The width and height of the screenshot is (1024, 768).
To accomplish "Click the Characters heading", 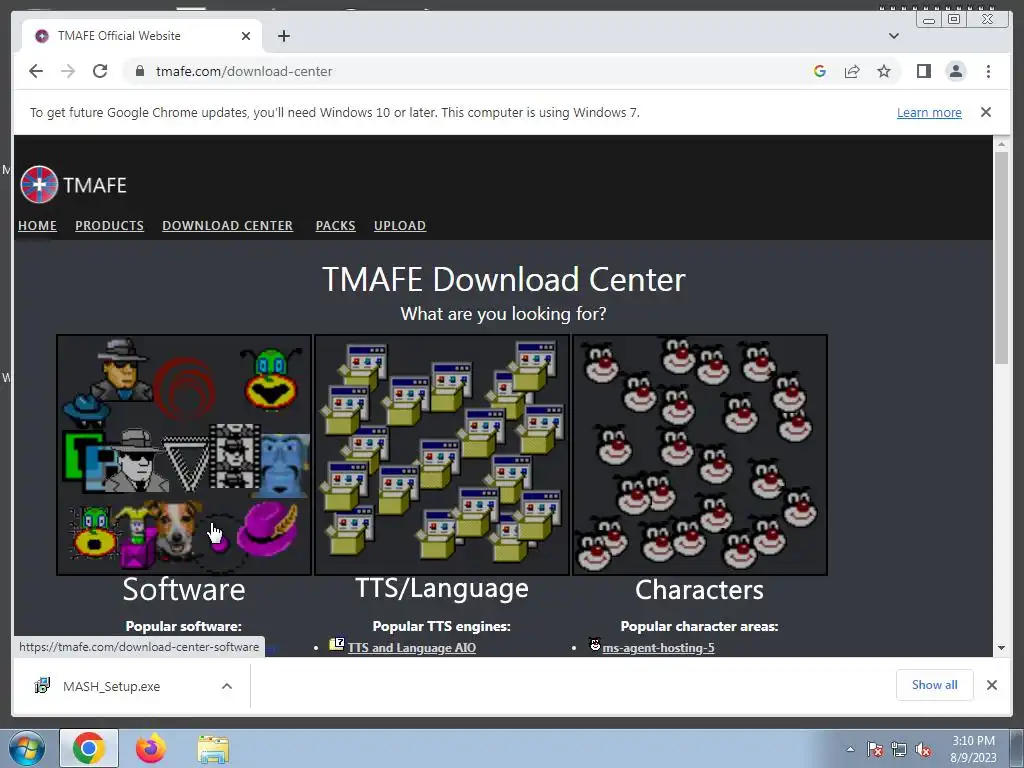I will tap(699, 590).
